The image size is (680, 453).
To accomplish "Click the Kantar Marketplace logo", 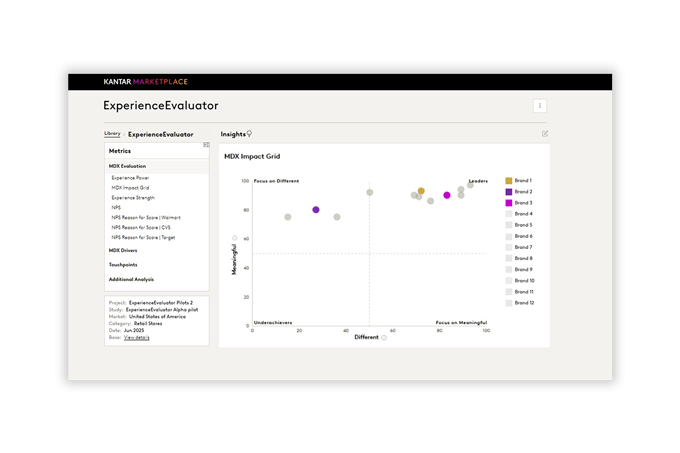I will [x=146, y=81].
